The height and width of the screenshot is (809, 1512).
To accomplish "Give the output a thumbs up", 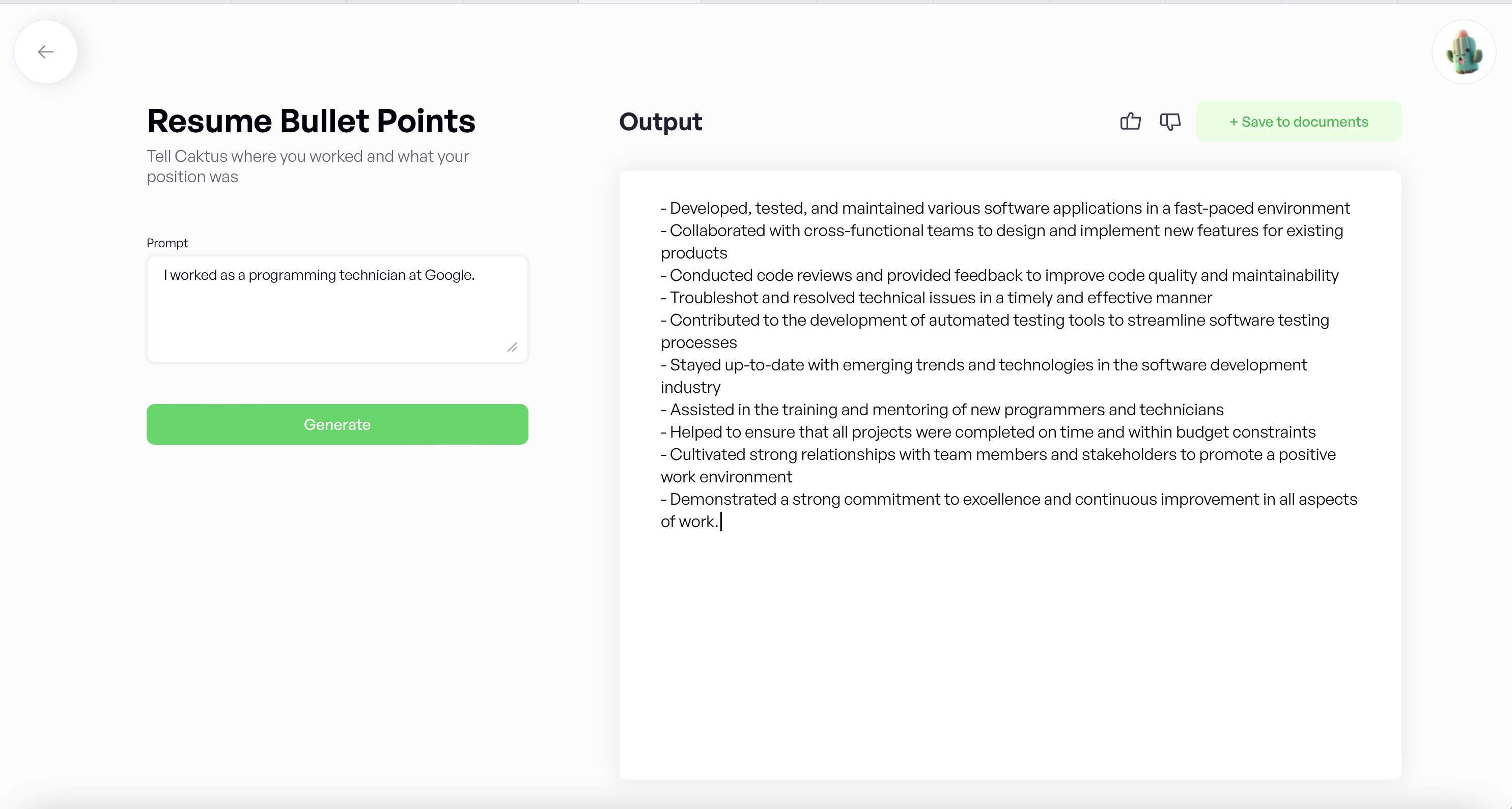I will pyautogui.click(x=1130, y=122).
